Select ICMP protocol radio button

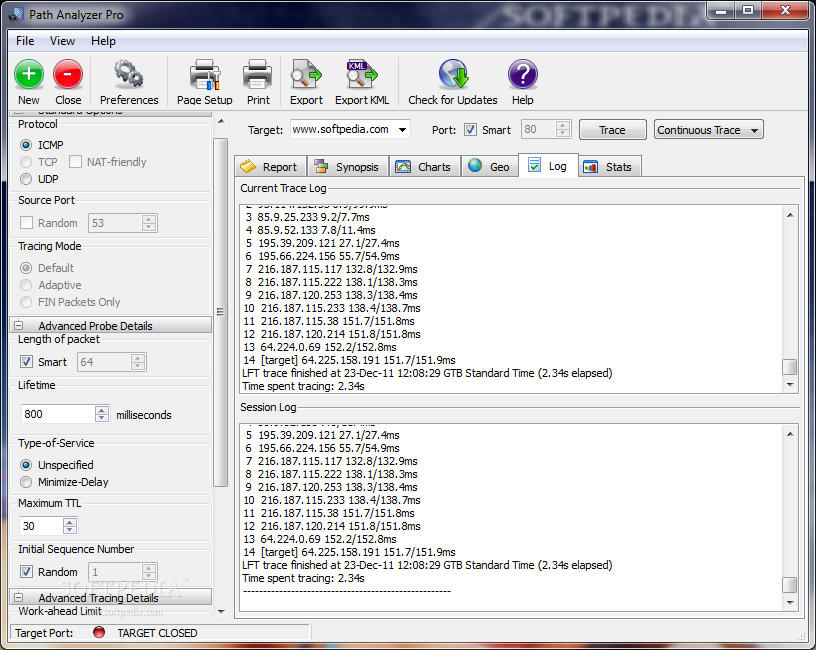[26, 145]
